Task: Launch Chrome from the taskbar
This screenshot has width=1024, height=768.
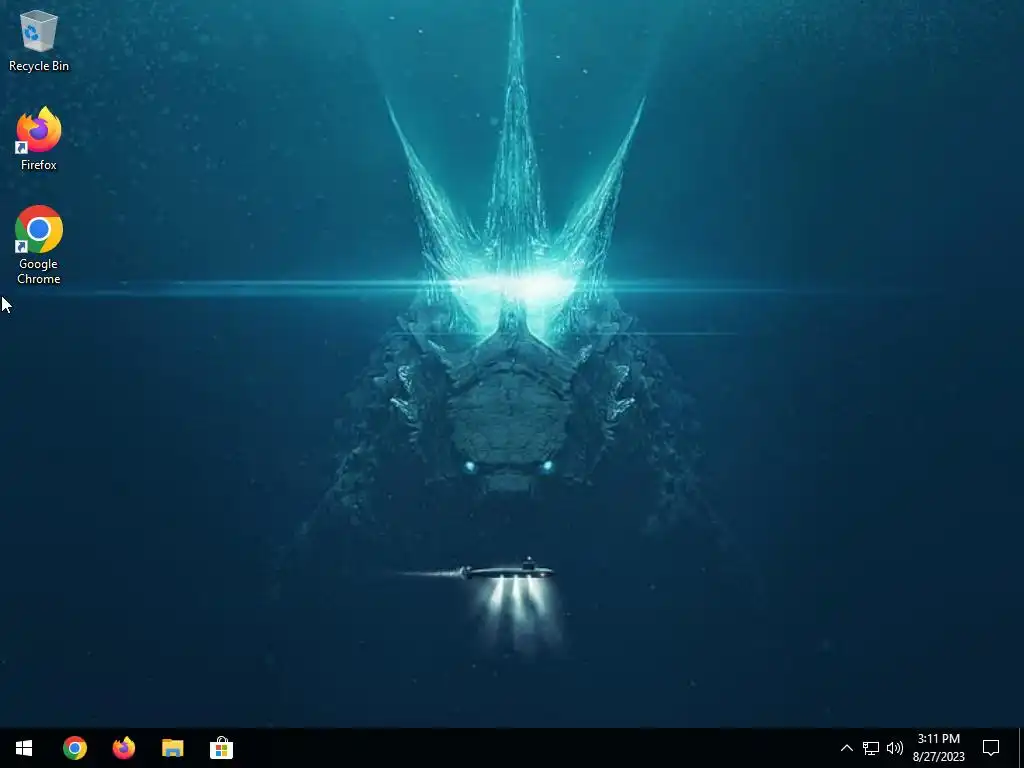Action: click(75, 748)
